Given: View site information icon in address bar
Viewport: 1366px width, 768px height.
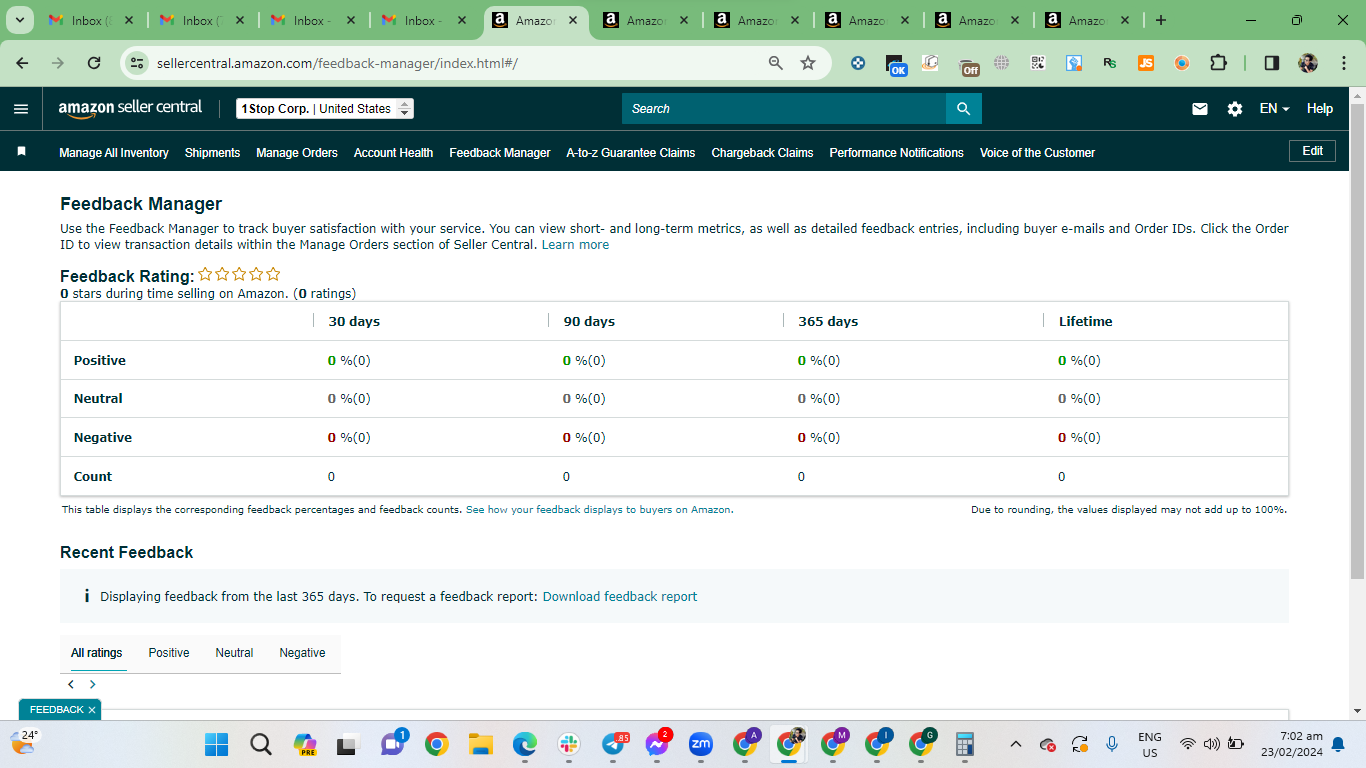Looking at the screenshot, I should [137, 63].
